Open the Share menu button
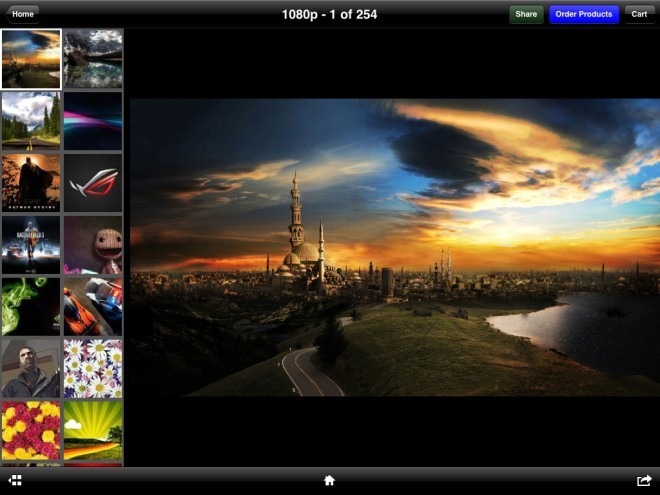Image resolution: width=660 pixels, height=495 pixels. 526,14
